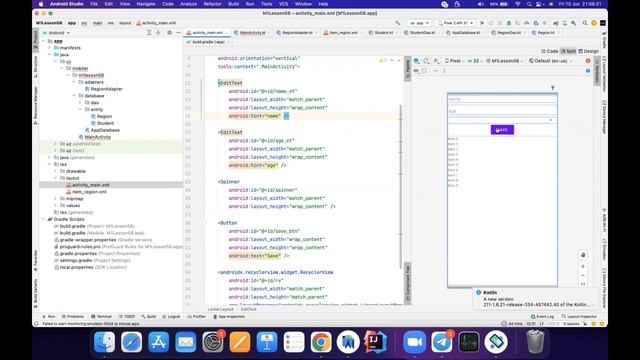Click the red error indicator in design toolbar

588,61
